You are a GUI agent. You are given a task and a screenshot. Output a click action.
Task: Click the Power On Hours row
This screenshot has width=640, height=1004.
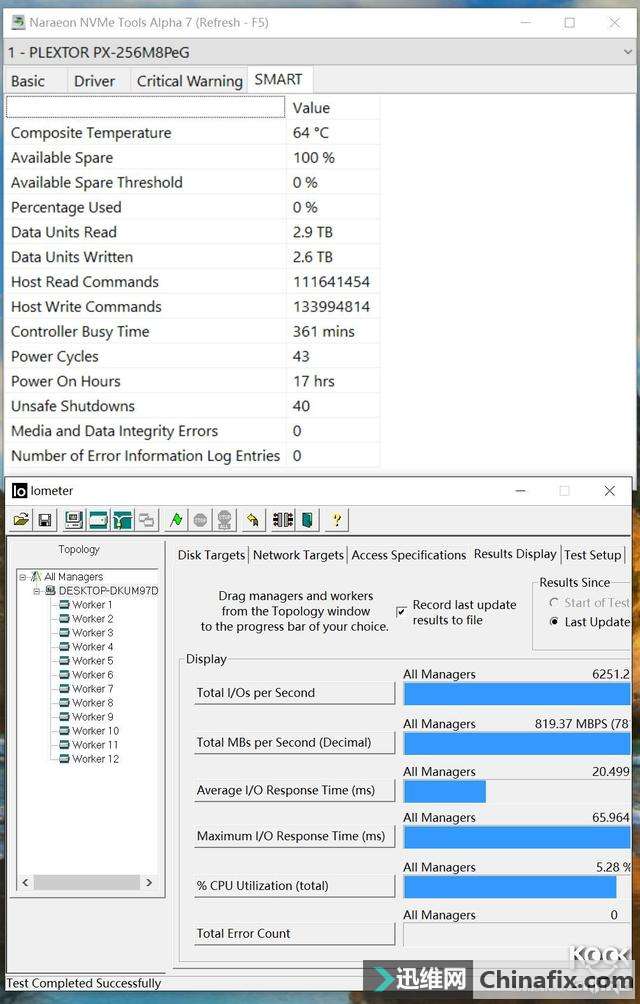point(193,382)
